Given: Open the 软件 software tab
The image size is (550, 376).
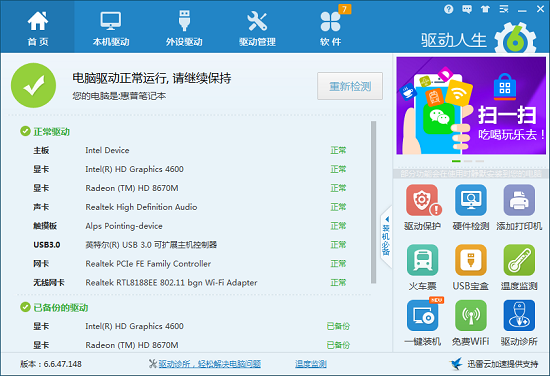Looking at the screenshot, I should tap(330, 27).
